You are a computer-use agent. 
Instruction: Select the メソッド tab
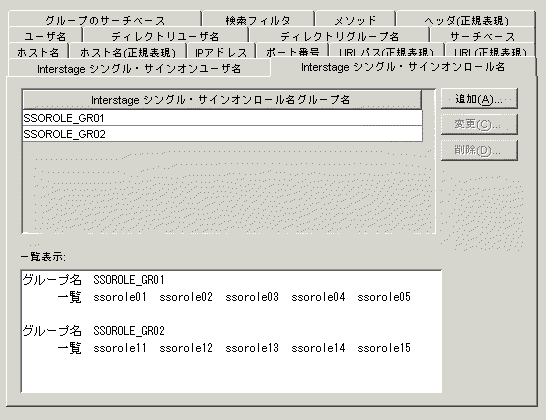pos(355,20)
